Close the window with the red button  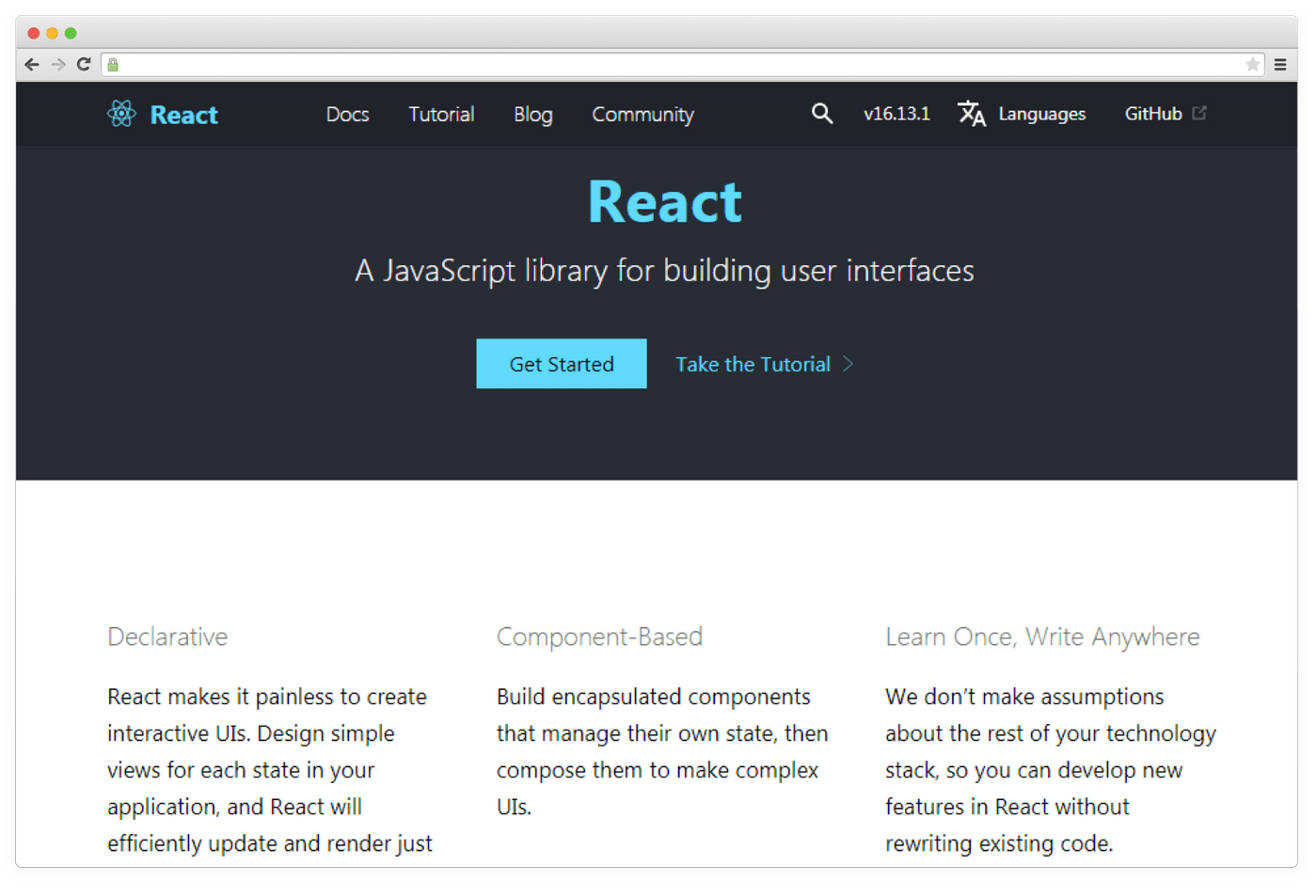34,33
